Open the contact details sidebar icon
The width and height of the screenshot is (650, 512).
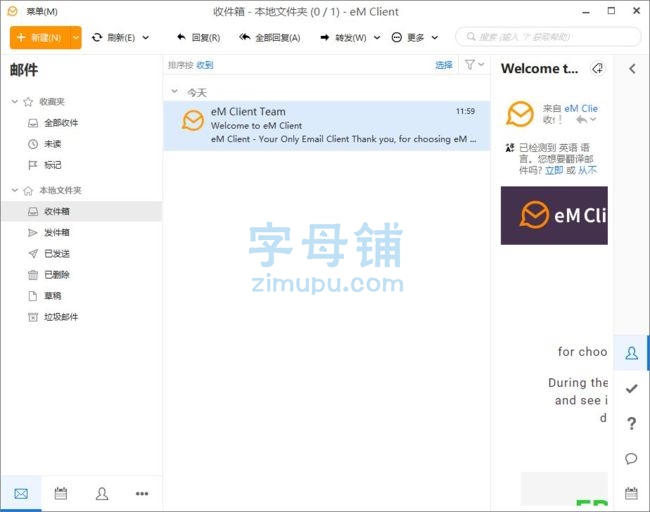(x=631, y=353)
